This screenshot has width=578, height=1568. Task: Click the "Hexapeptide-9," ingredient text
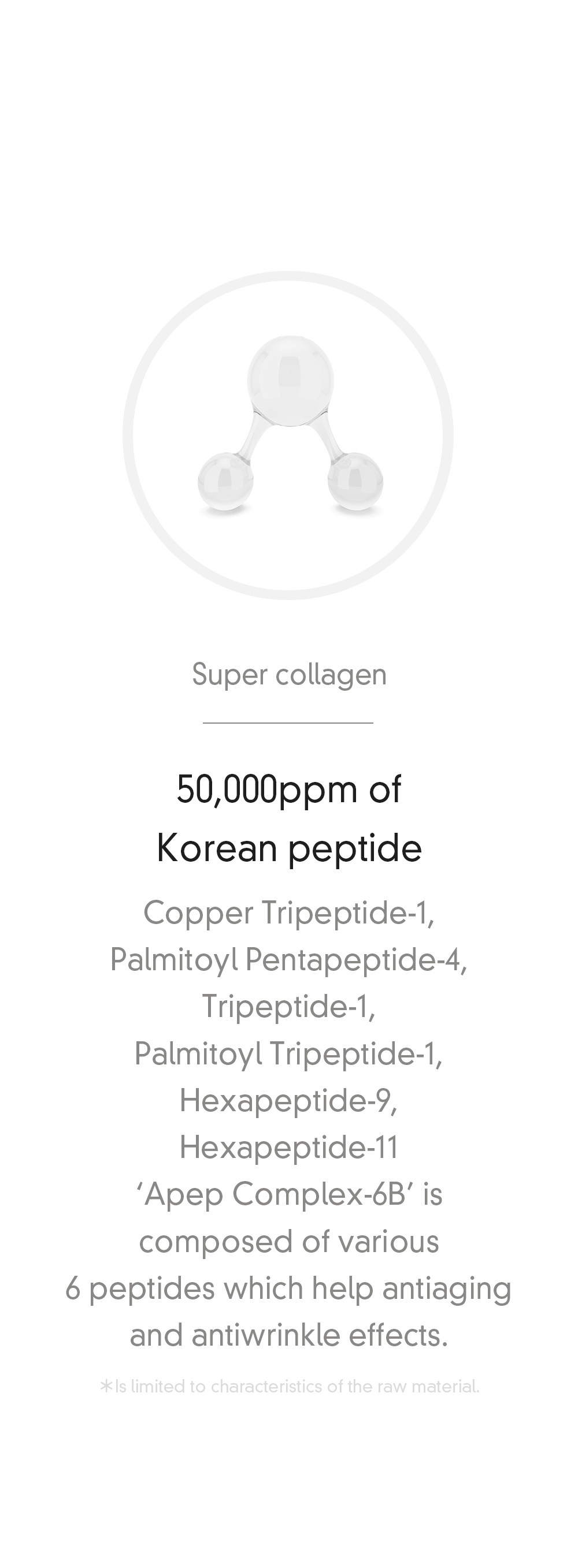pos(290,1101)
